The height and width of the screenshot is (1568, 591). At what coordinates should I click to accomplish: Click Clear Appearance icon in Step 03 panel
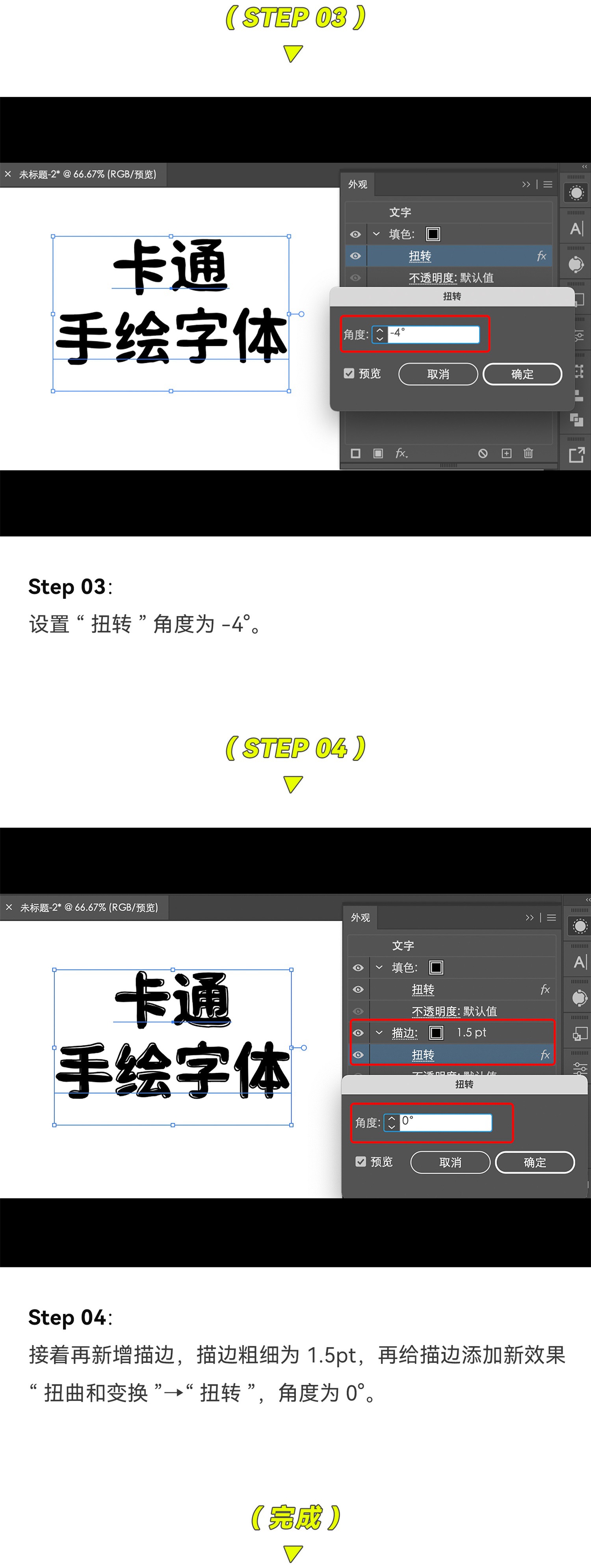(x=483, y=453)
